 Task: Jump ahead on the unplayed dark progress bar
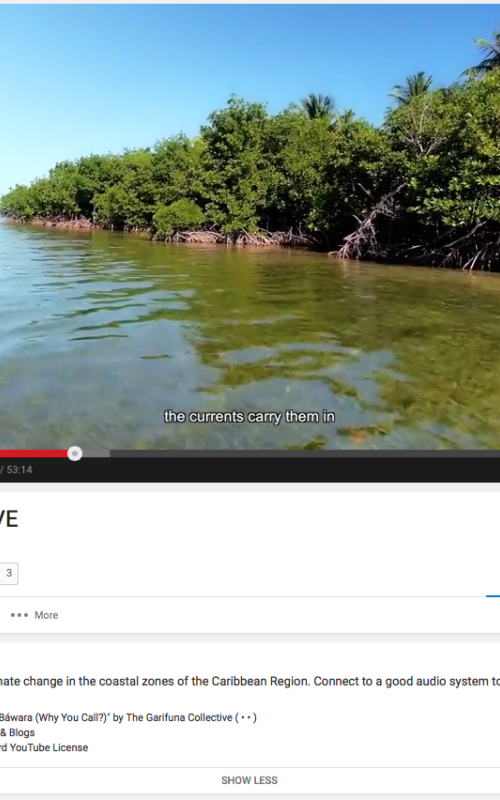click(x=305, y=453)
